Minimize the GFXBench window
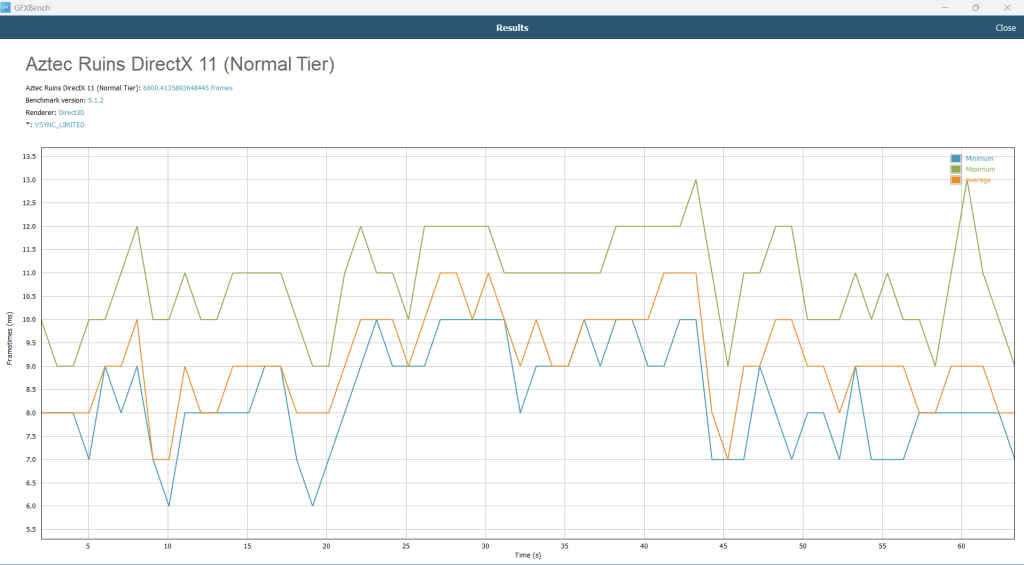This screenshot has height=565, width=1024. tap(946, 7)
